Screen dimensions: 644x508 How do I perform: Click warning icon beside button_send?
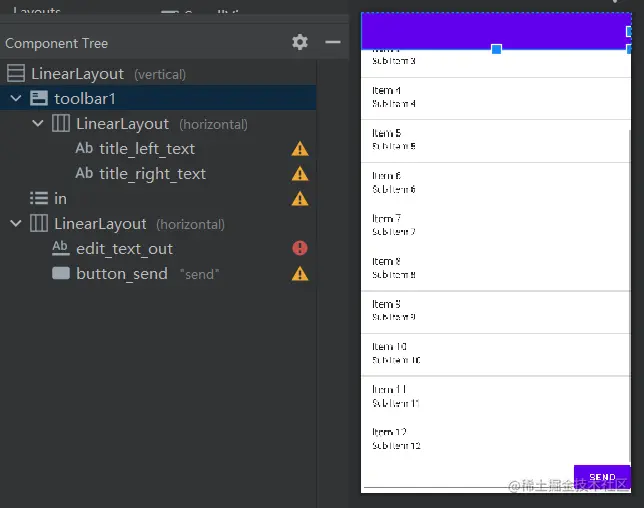pyautogui.click(x=300, y=273)
